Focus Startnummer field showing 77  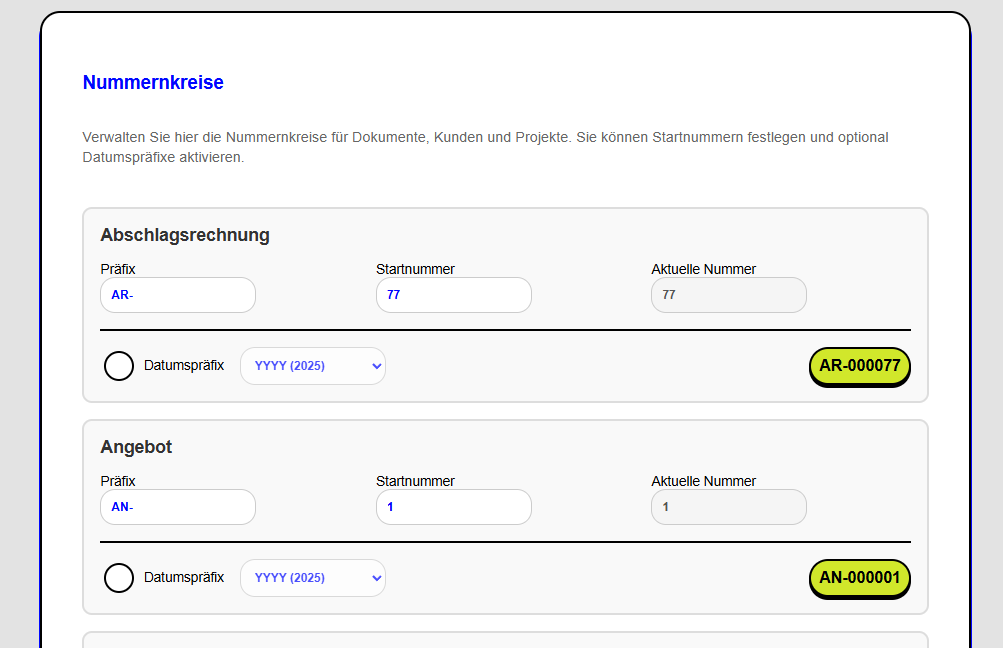453,295
